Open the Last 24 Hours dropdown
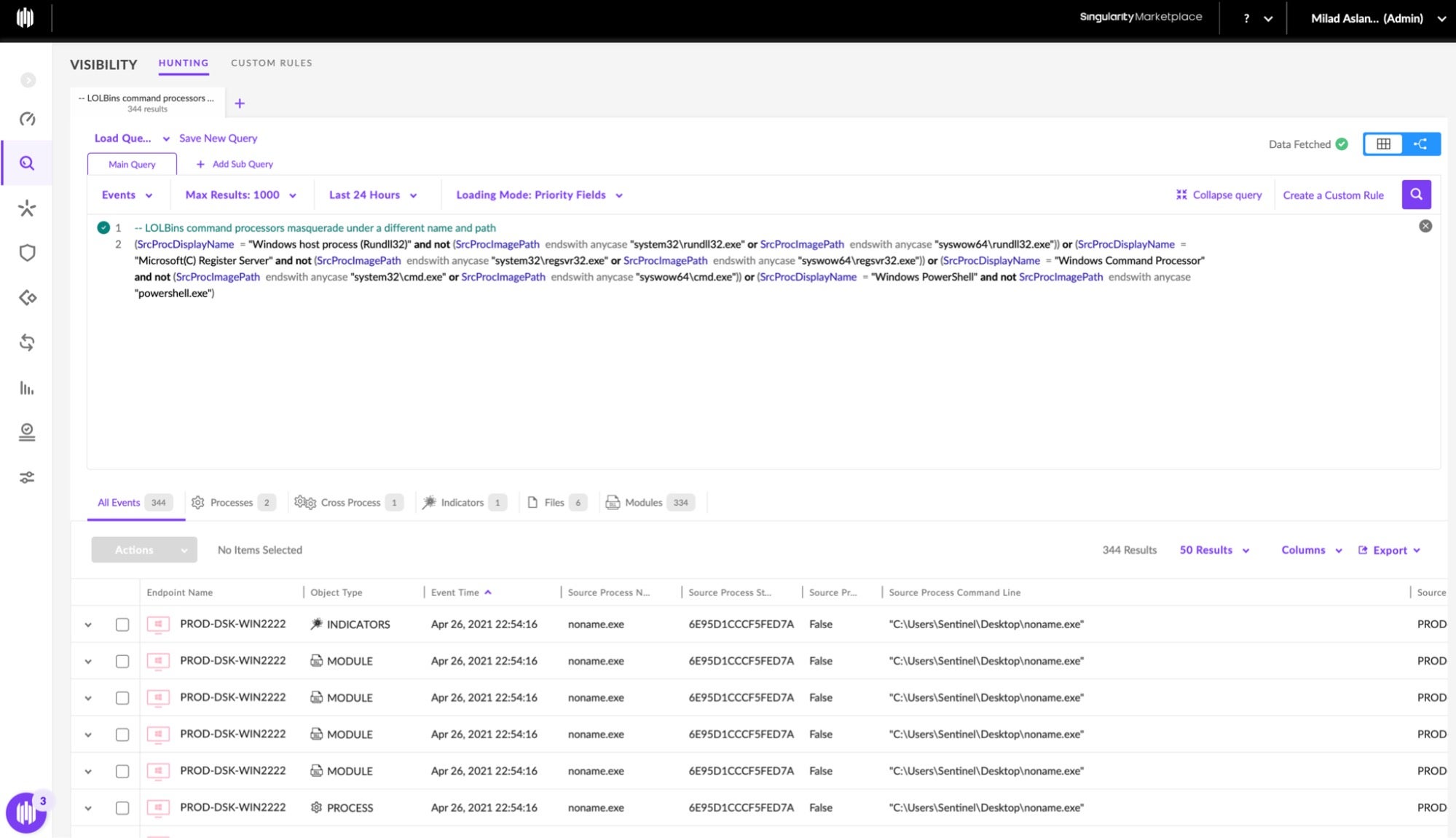Image resolution: width=1456 pixels, height=838 pixels. (372, 195)
